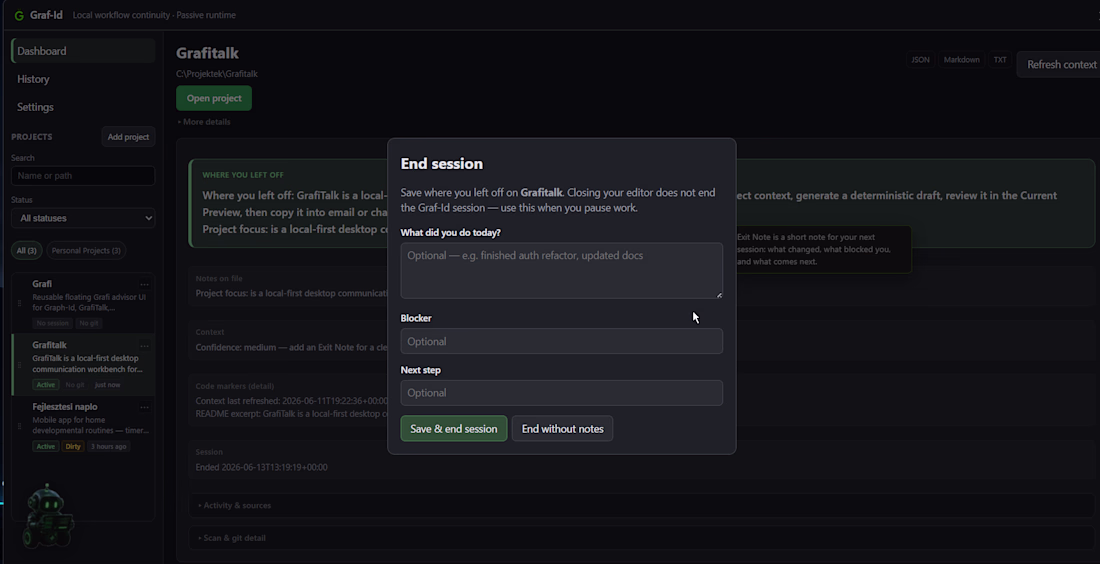Expand the Activity & sources section
The height and width of the screenshot is (564, 1100).
[x=234, y=505]
